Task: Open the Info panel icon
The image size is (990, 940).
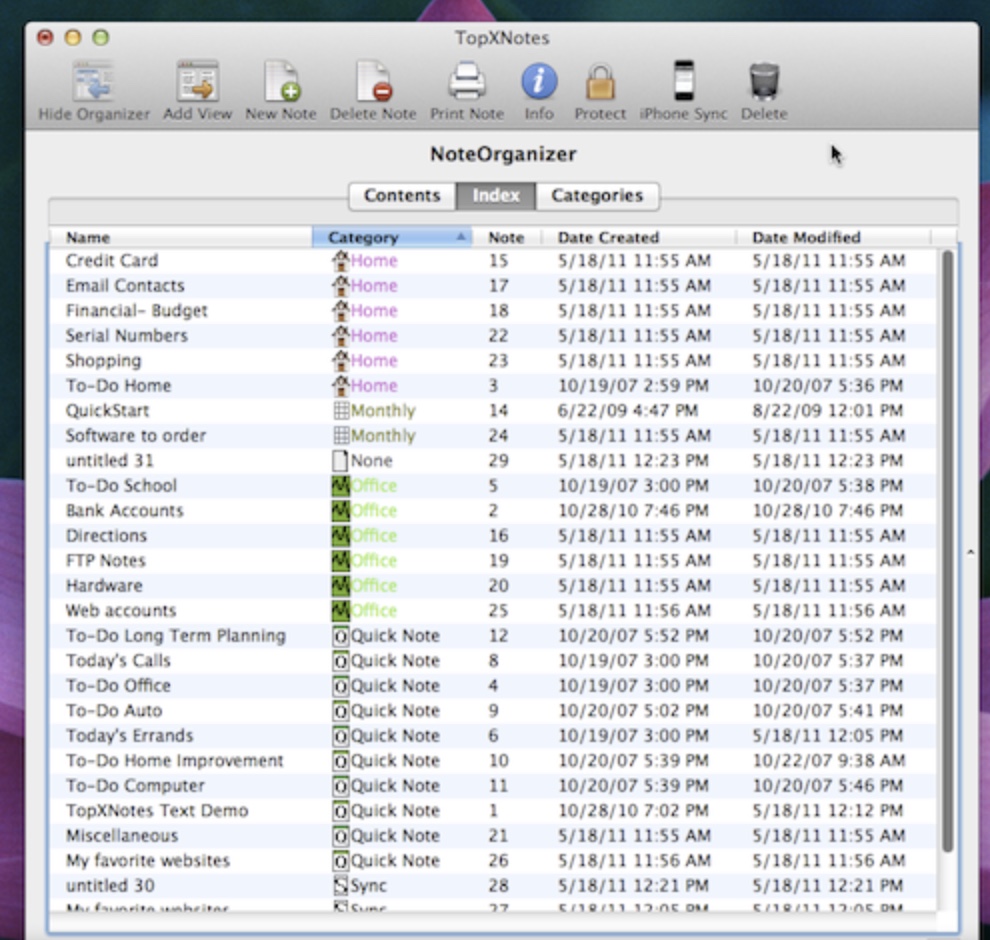Action: point(539,82)
